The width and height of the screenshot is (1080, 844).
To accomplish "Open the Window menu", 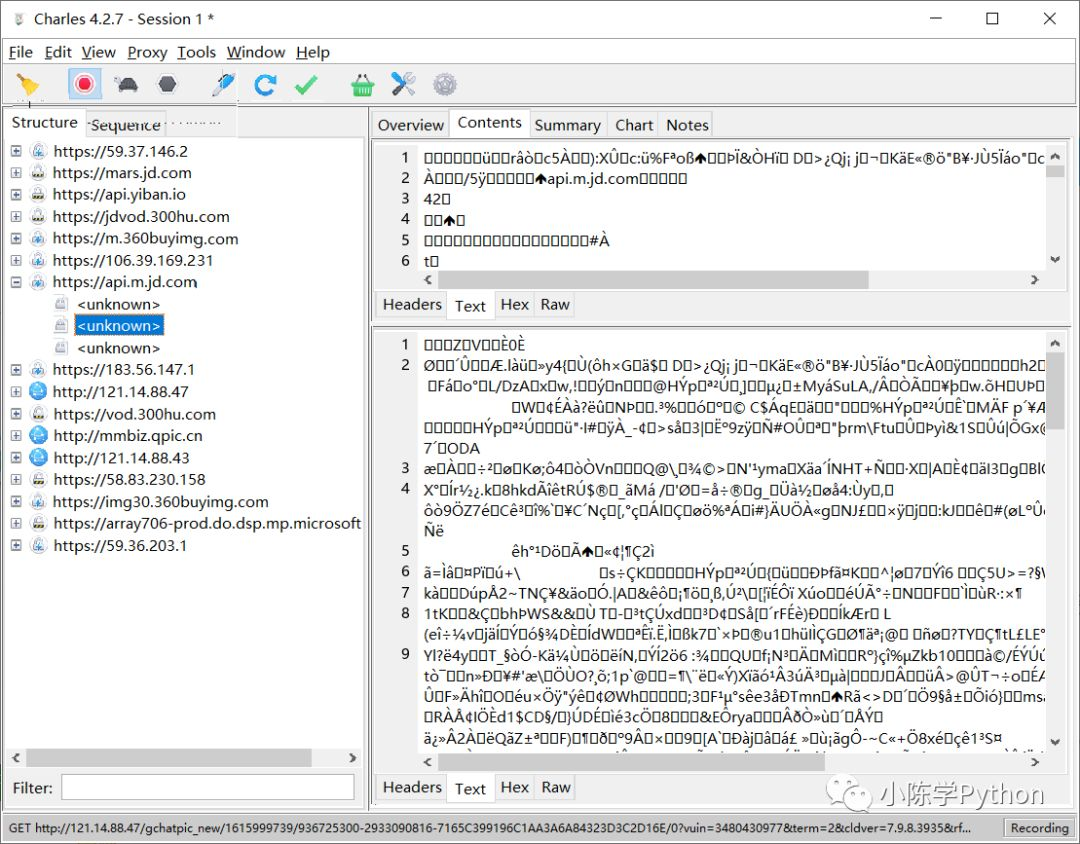I will click(x=256, y=52).
